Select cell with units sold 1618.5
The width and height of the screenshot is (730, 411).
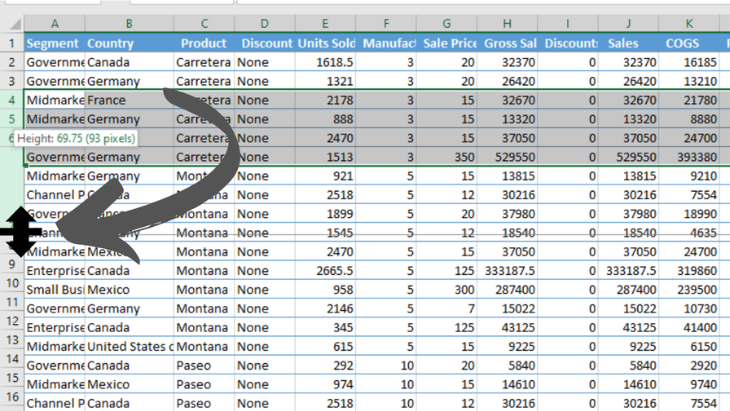click(325, 62)
